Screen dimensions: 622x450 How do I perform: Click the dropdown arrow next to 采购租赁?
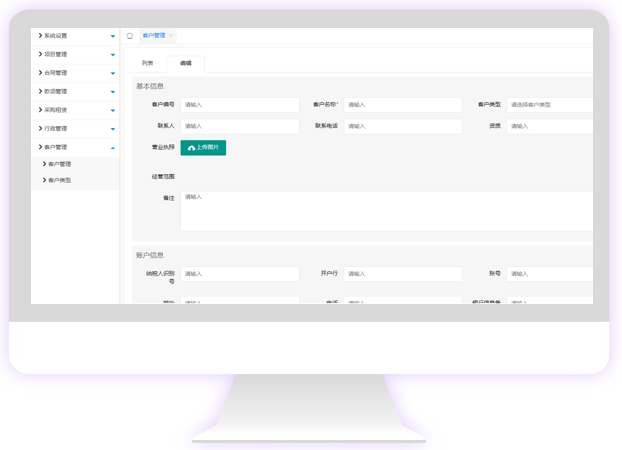tap(113, 111)
